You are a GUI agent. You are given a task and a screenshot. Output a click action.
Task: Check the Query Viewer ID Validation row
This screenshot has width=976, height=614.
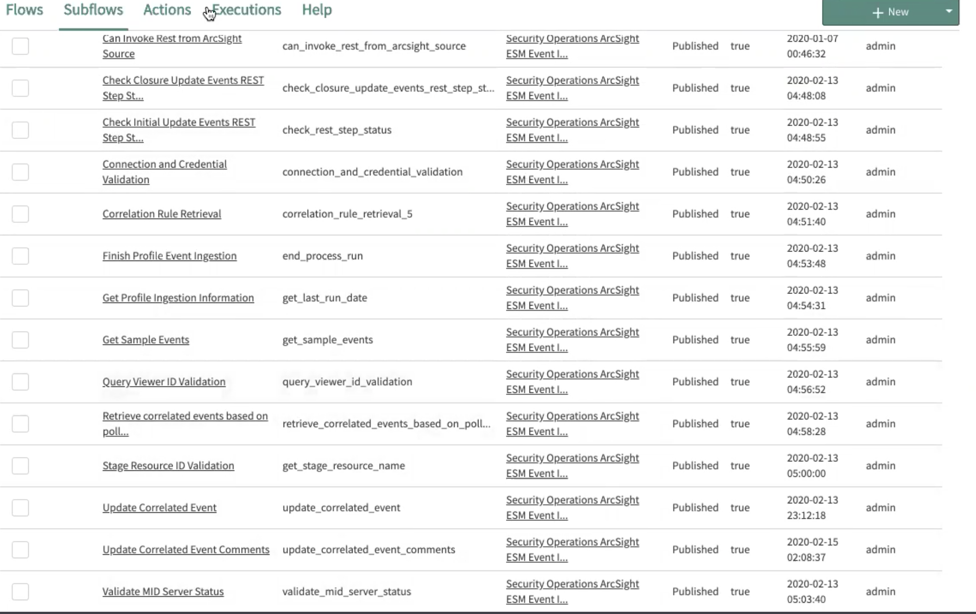pos(21,382)
